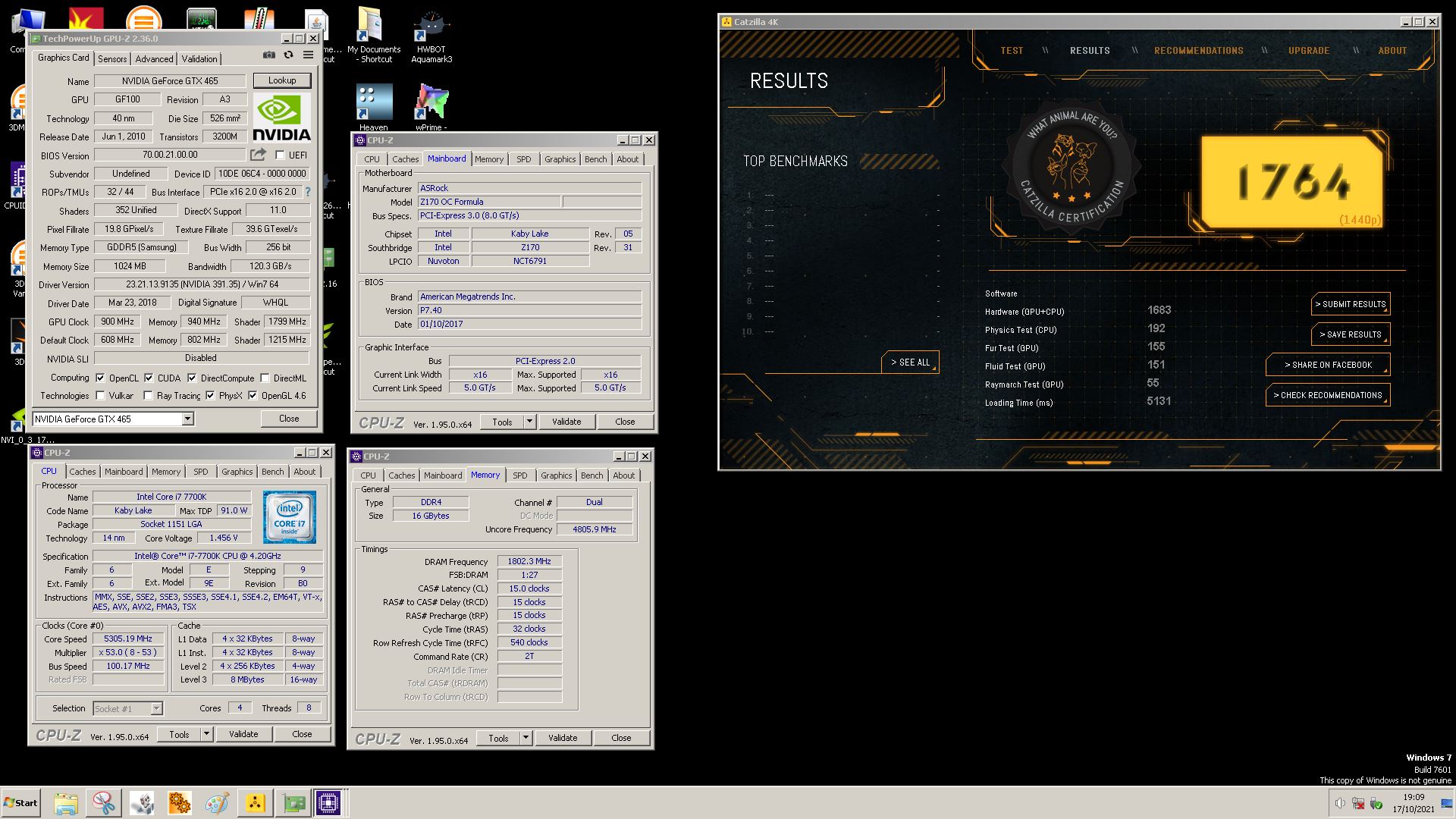This screenshot has height=819, width=1456.
Task: Click See All under Top Benchmarks
Action: (910, 362)
